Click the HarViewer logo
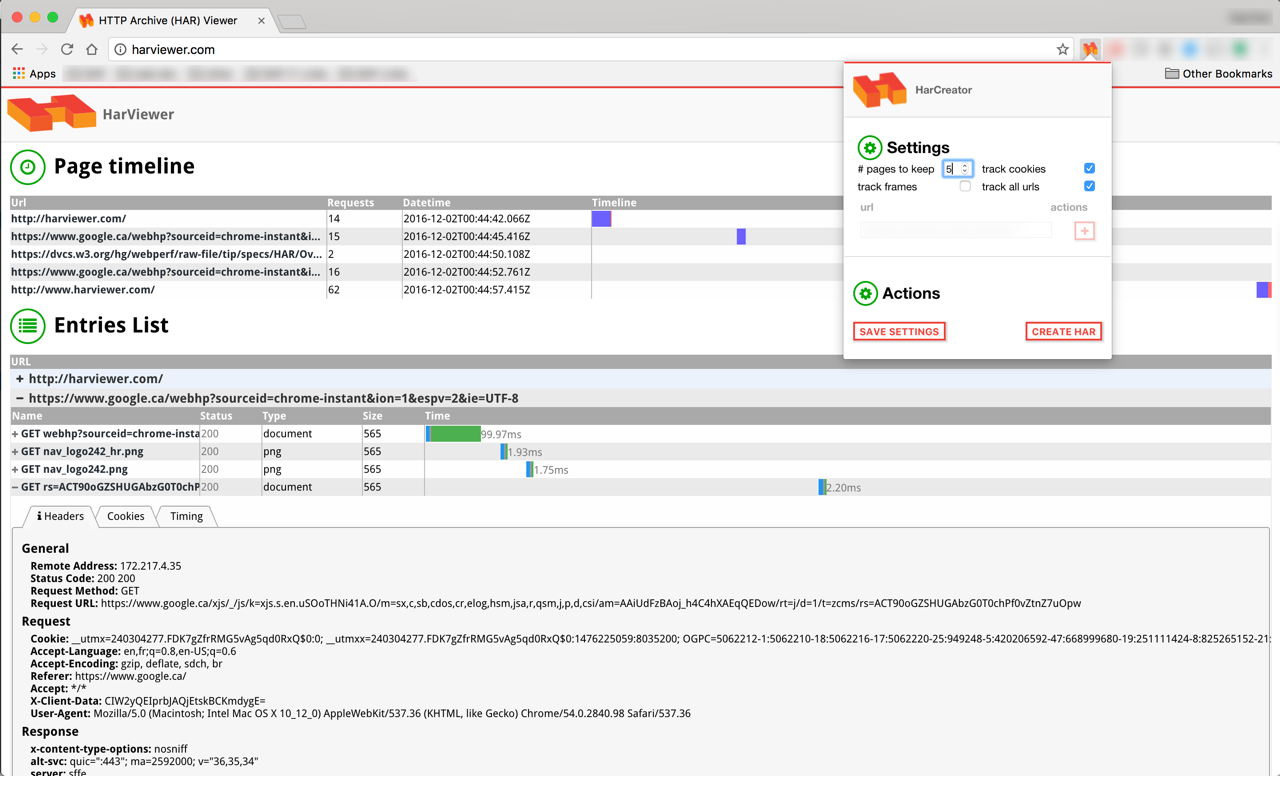 [x=52, y=112]
